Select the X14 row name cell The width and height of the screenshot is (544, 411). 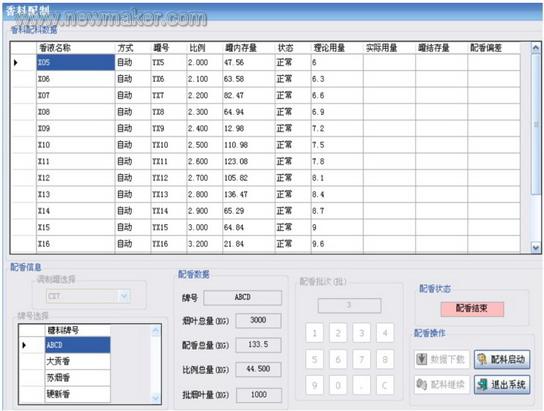76,211
